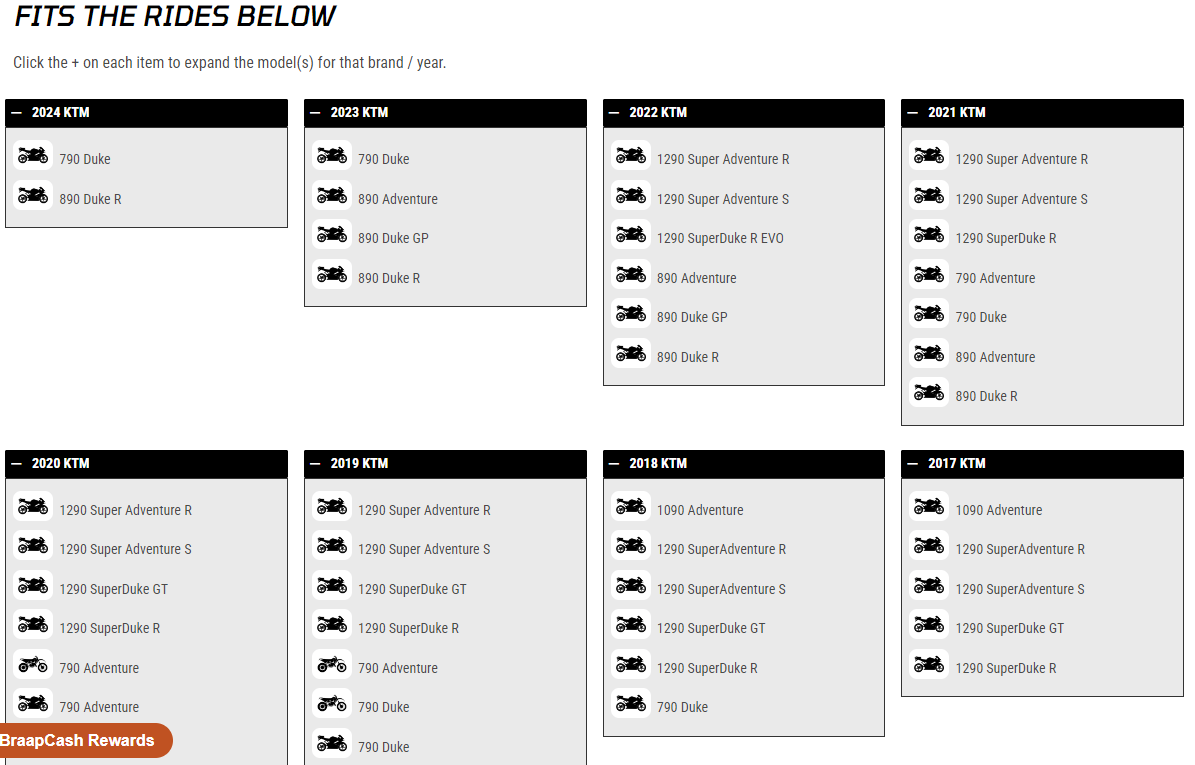Viewport: 1195px width, 765px height.
Task: Select 790 Duke under 2018 KTM
Action: pos(682,707)
